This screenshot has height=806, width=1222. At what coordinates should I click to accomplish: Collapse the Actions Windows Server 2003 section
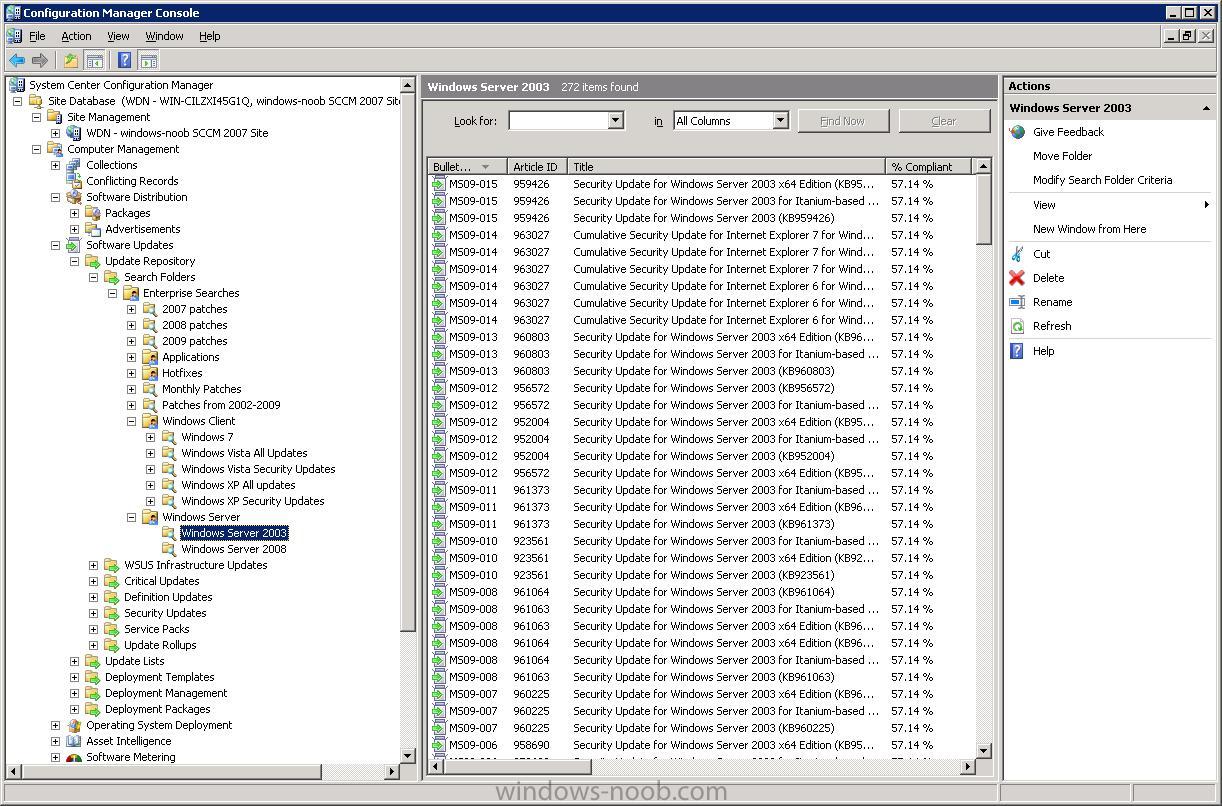tap(1206, 108)
